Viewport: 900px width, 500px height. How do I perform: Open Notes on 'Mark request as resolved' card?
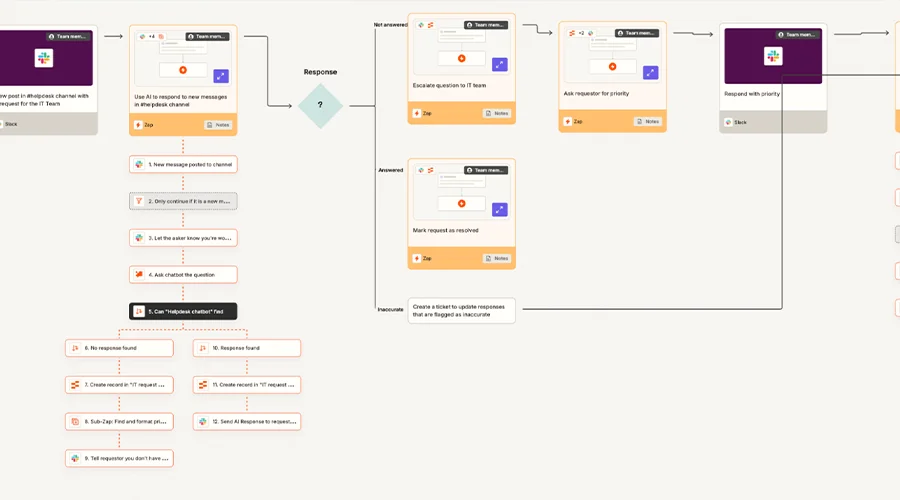click(x=497, y=258)
